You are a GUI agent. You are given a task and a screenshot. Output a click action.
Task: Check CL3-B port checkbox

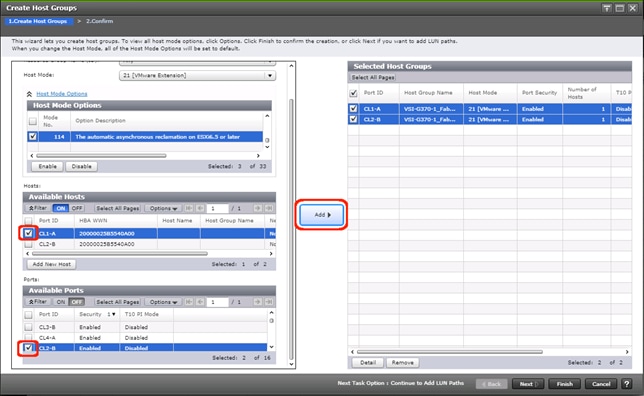pos(28,327)
